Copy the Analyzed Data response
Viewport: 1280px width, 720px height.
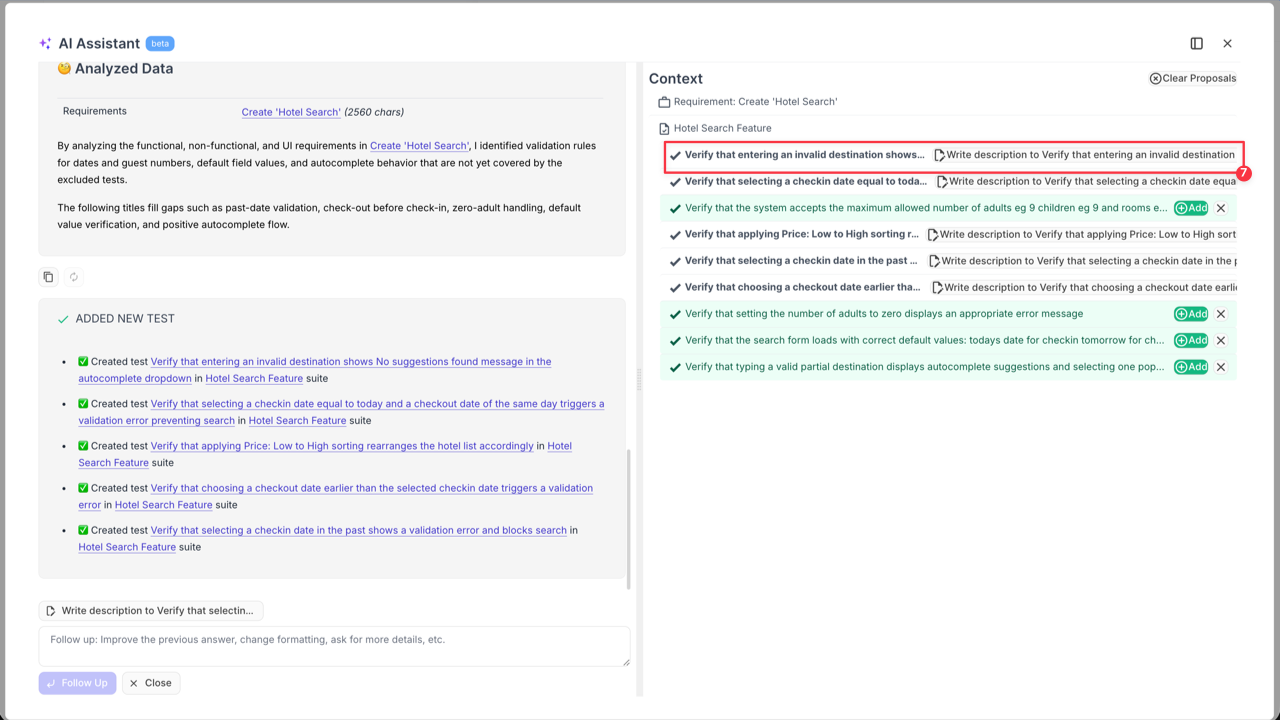47,276
